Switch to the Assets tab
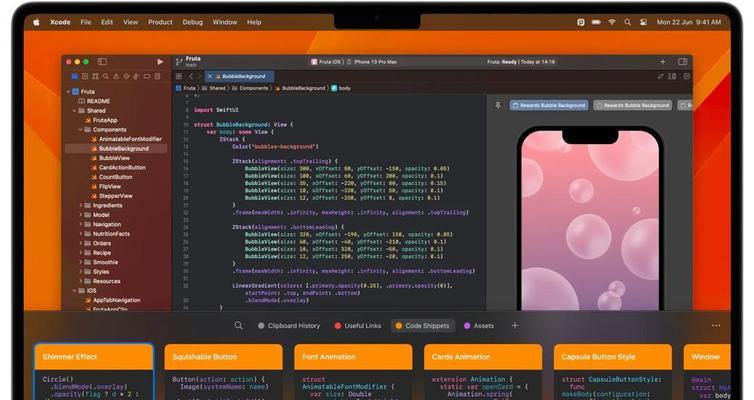Image resolution: width=754 pixels, height=400 pixels. 479,325
